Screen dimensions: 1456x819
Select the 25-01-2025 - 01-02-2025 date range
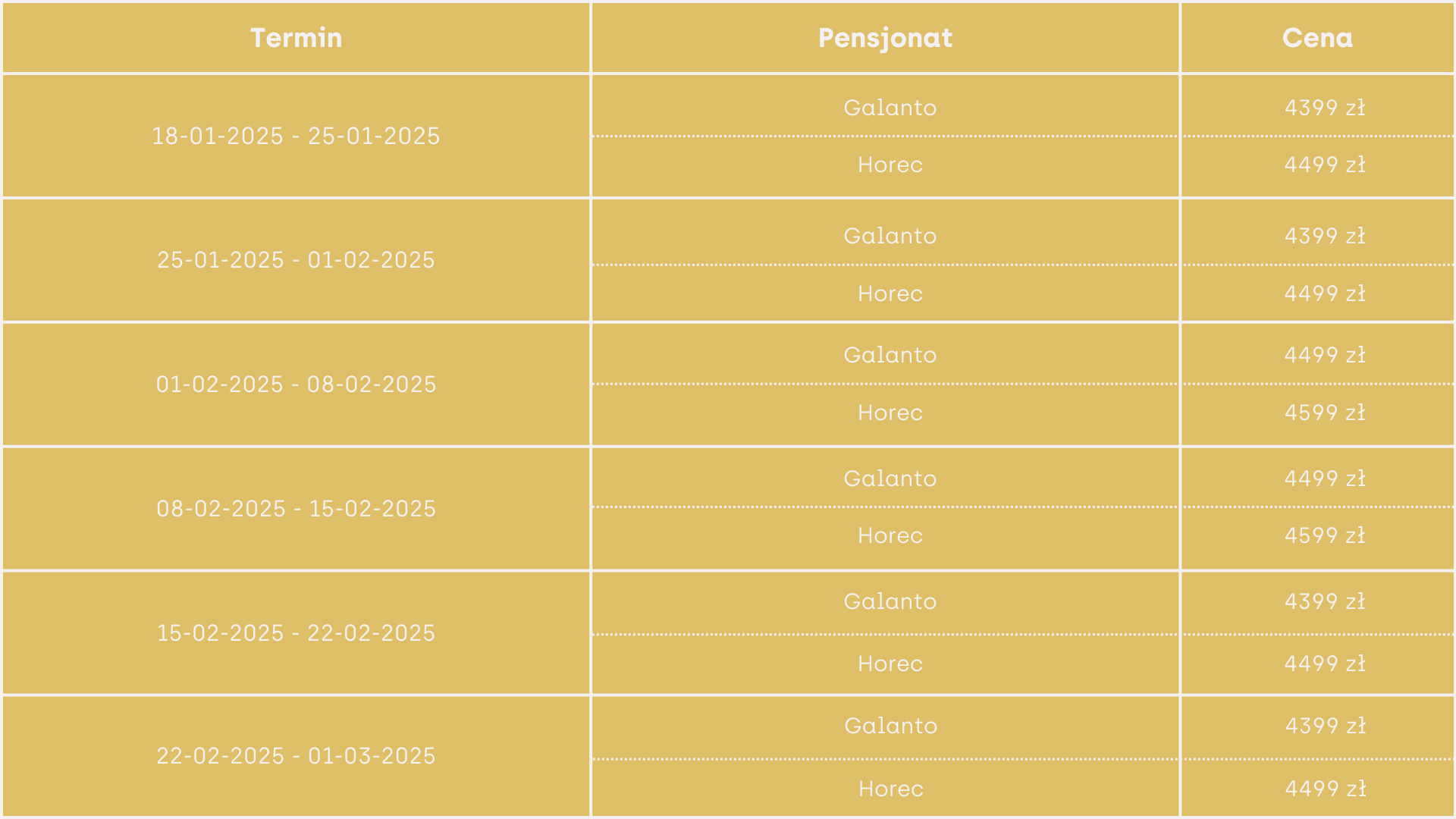click(x=296, y=260)
